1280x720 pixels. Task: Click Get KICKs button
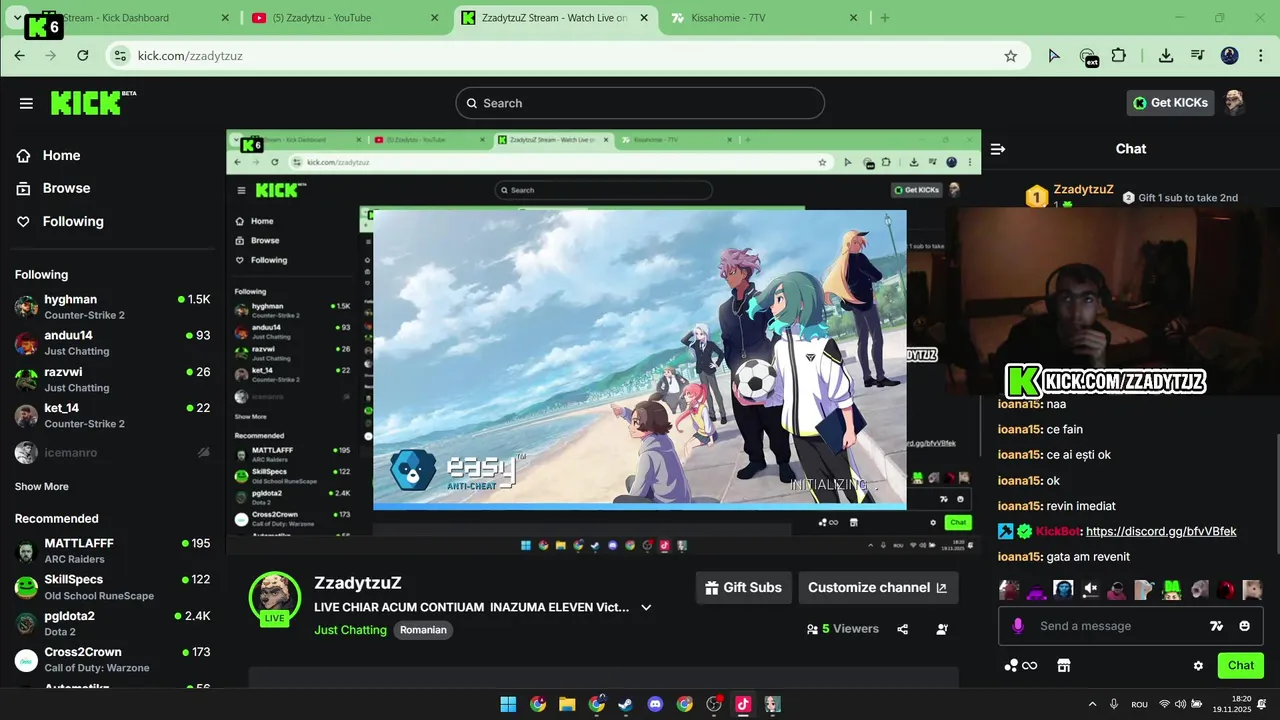click(x=1170, y=102)
